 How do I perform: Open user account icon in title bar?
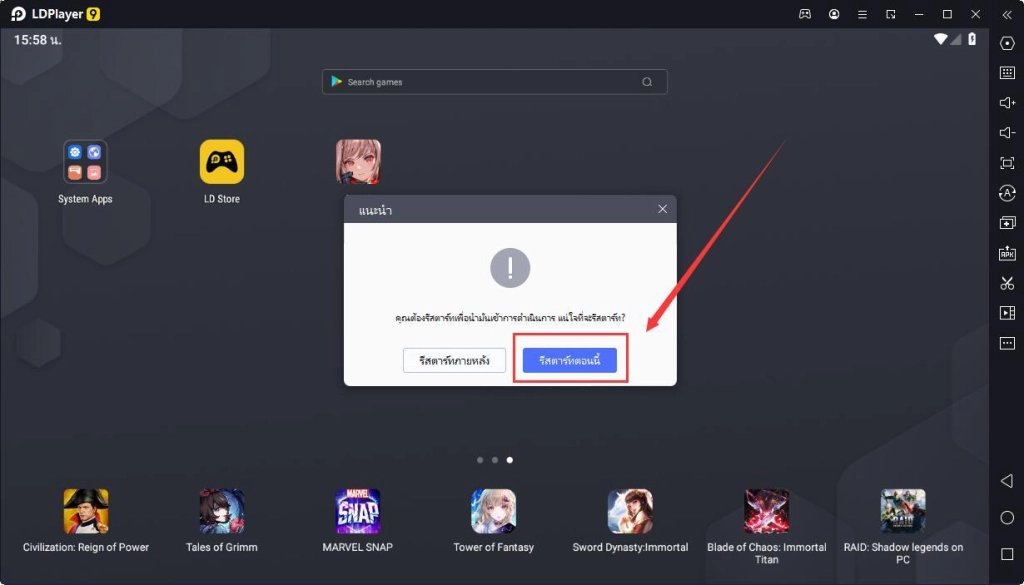click(834, 15)
